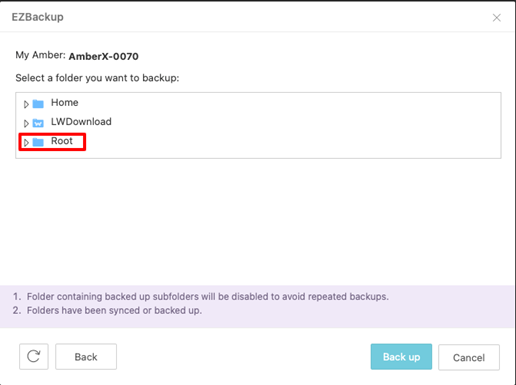
Task: Choose the LWDownload folder label
Action: (x=81, y=122)
